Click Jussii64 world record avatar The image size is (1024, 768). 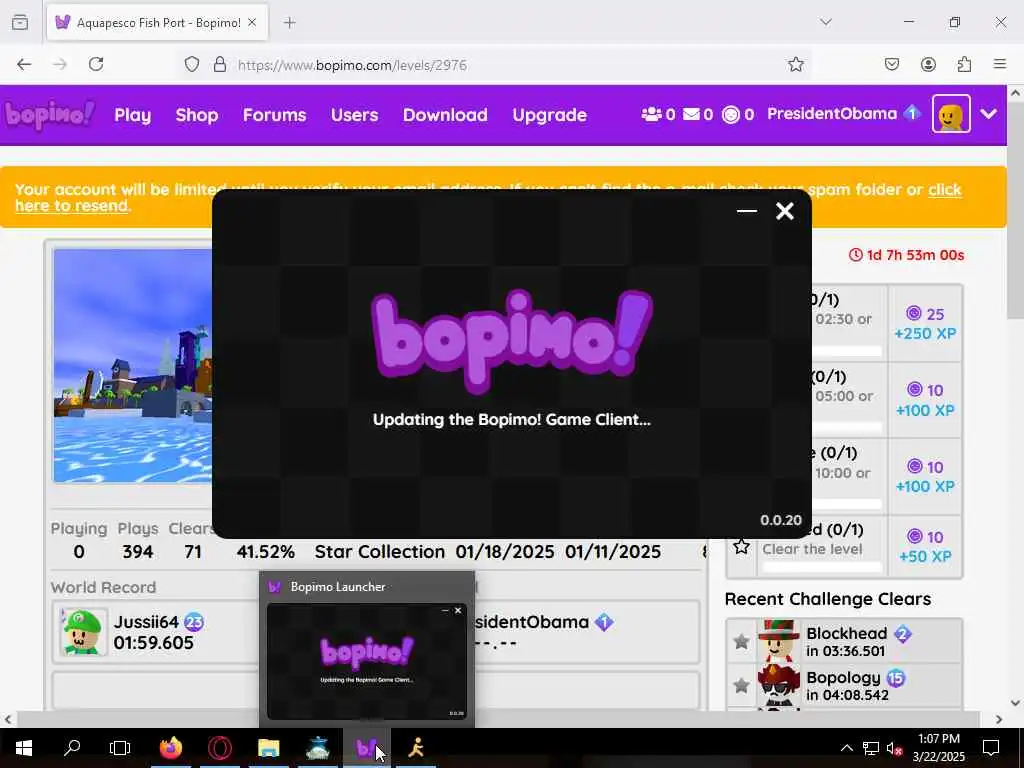point(83,632)
